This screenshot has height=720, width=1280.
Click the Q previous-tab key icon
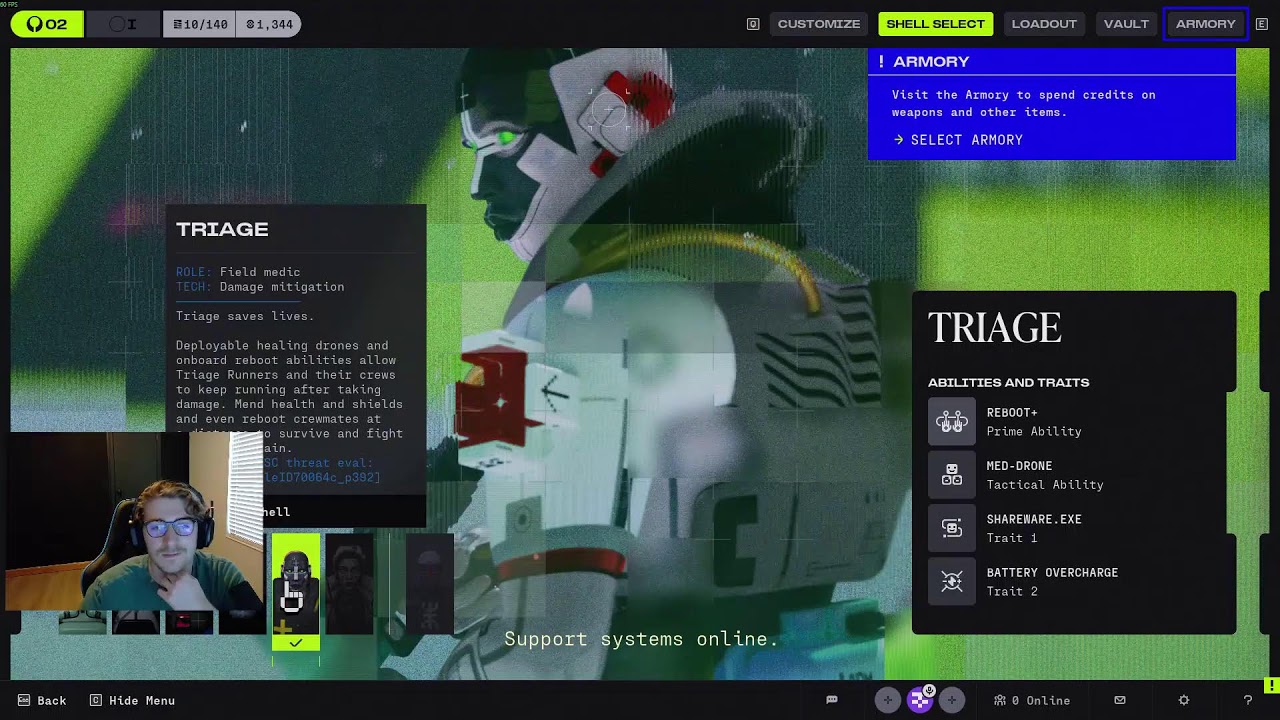click(753, 24)
